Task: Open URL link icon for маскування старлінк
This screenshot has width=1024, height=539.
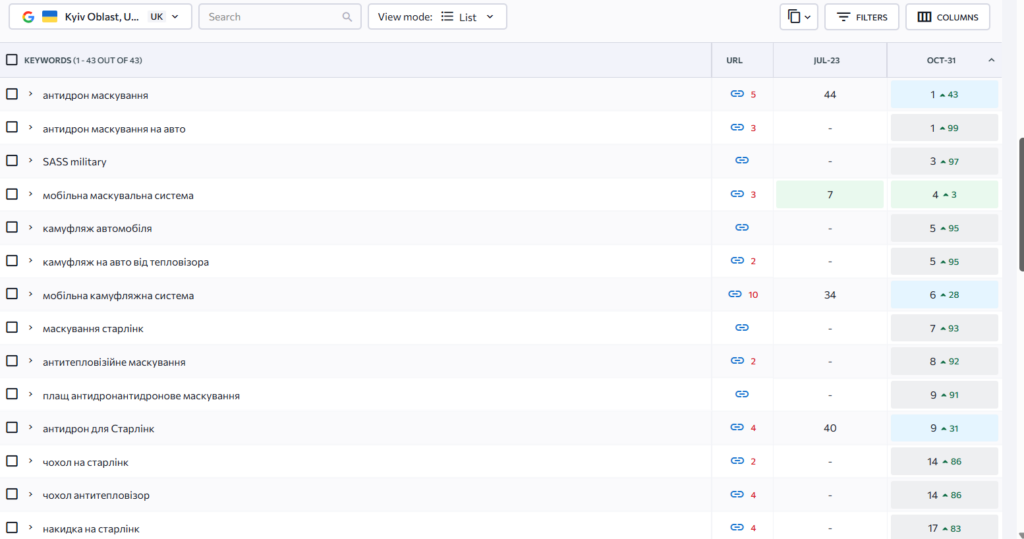Action: pos(742,327)
